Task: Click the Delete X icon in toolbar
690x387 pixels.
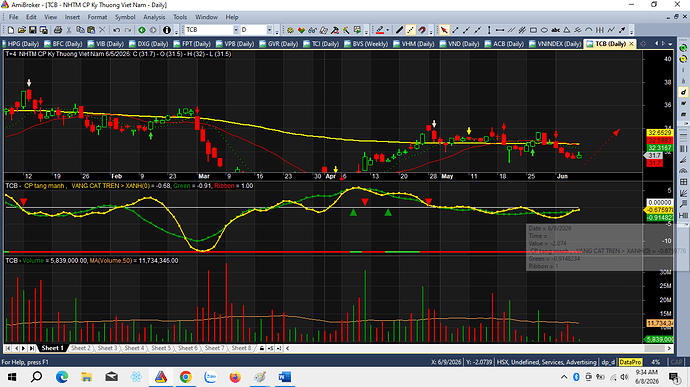Action: [x=102, y=30]
